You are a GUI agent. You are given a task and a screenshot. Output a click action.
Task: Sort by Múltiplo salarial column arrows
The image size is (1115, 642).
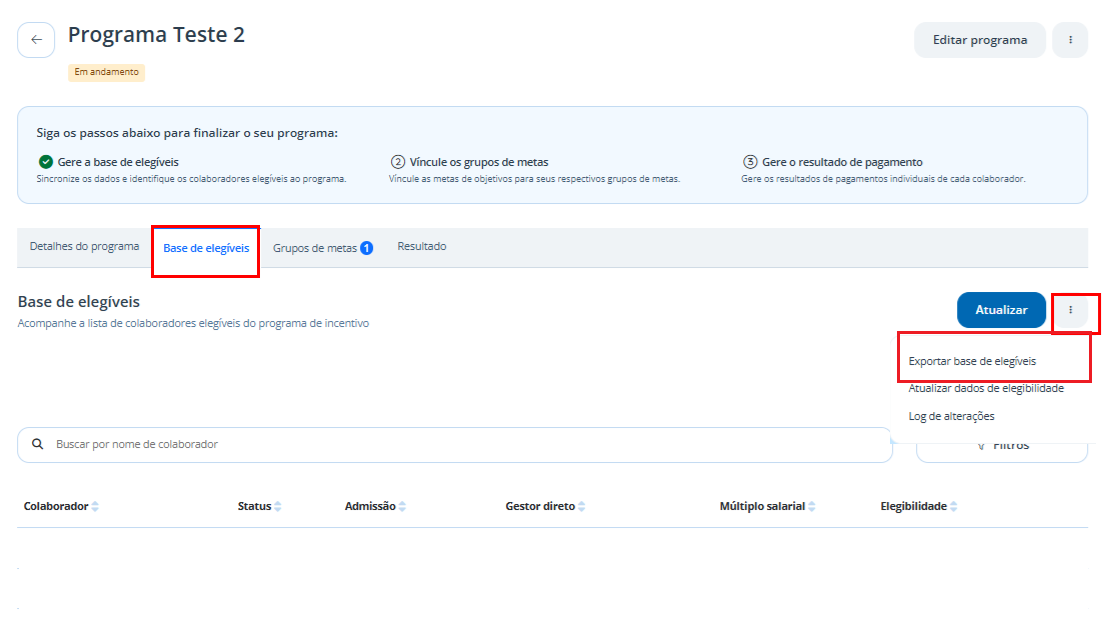tap(812, 506)
